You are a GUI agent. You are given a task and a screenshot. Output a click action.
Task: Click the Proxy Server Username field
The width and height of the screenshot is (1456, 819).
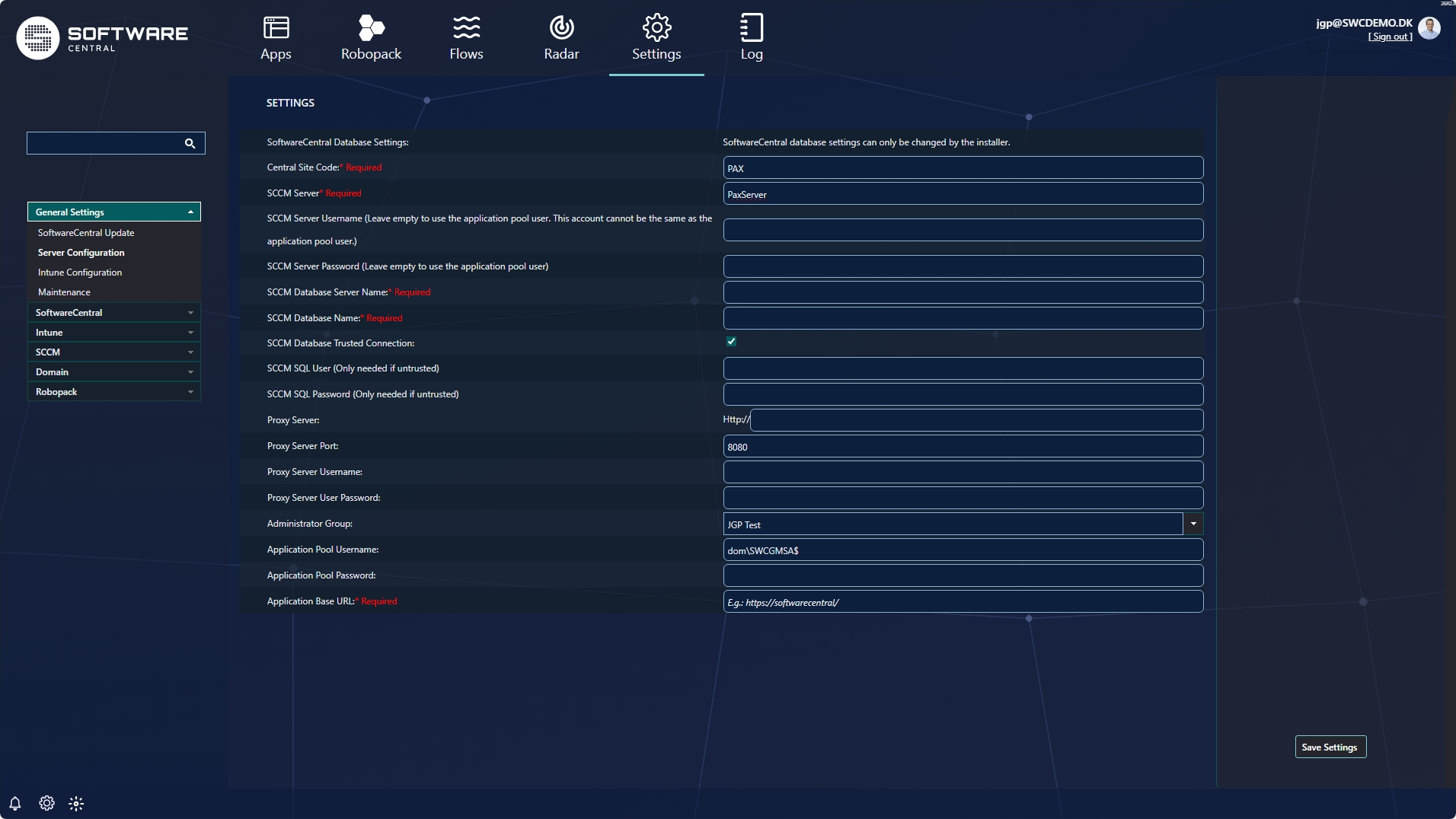(x=963, y=472)
